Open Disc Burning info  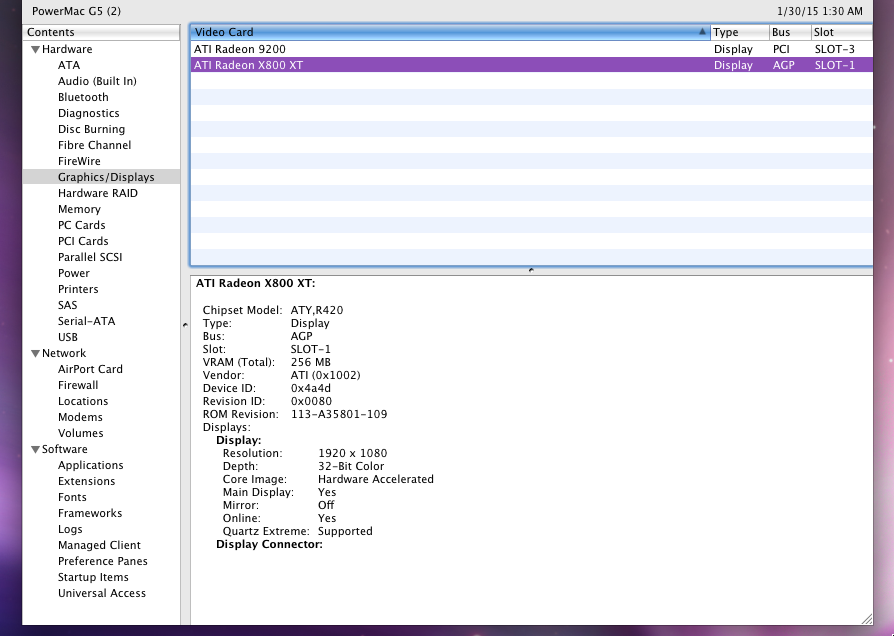pyautogui.click(x=91, y=129)
